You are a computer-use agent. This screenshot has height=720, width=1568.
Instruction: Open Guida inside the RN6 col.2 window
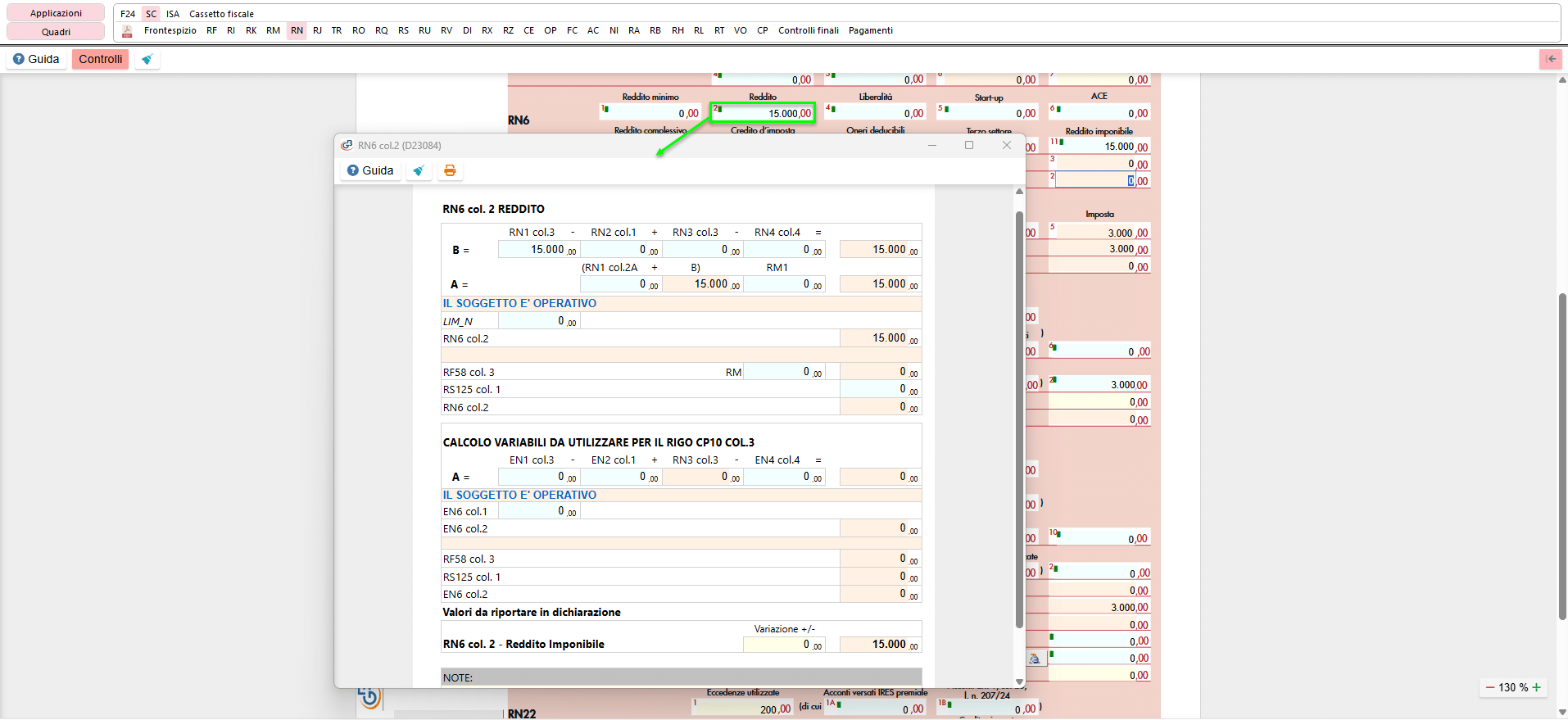coord(370,170)
